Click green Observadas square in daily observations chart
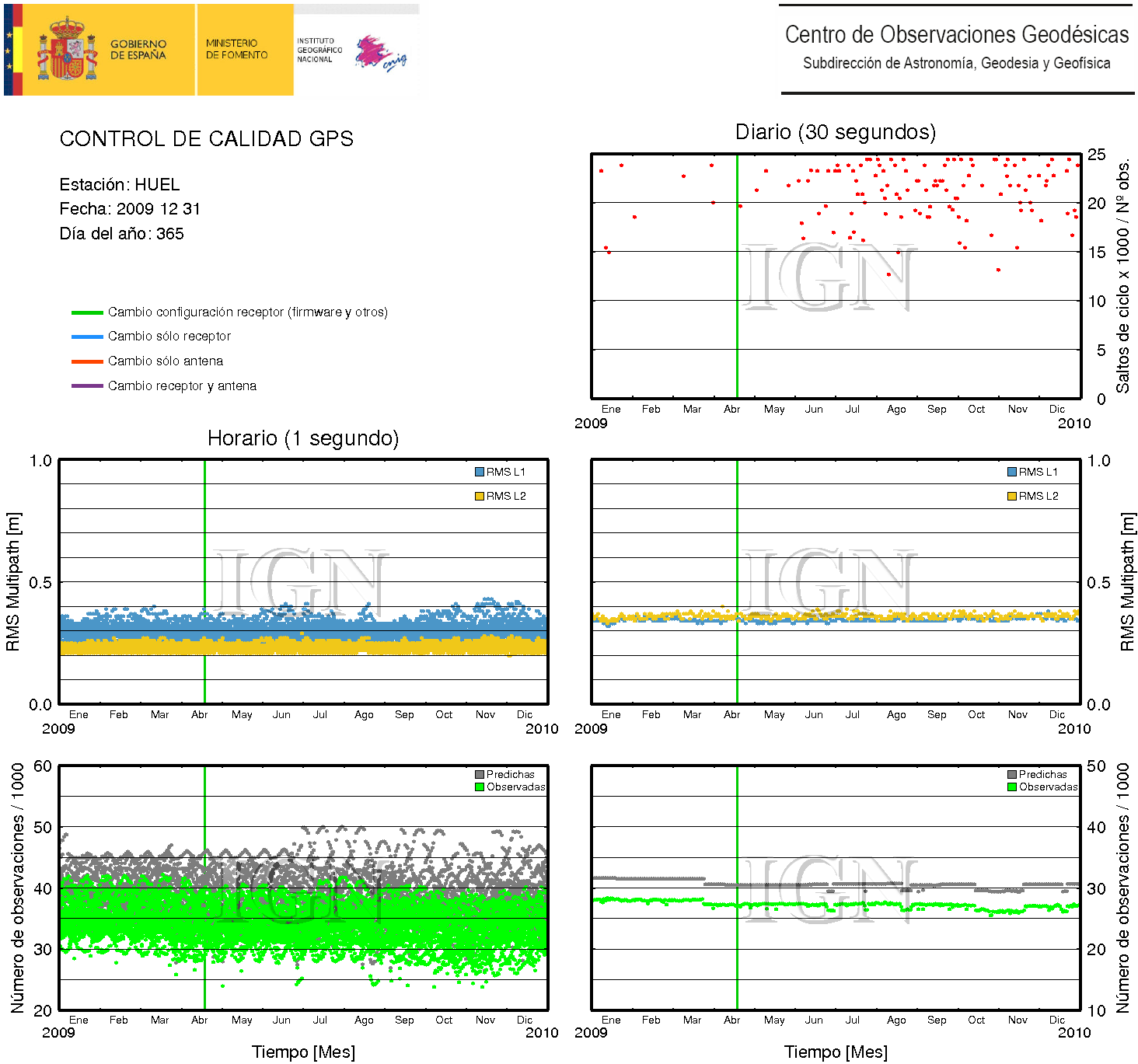Image resolution: width=1138 pixels, height=1064 pixels. [x=1012, y=787]
